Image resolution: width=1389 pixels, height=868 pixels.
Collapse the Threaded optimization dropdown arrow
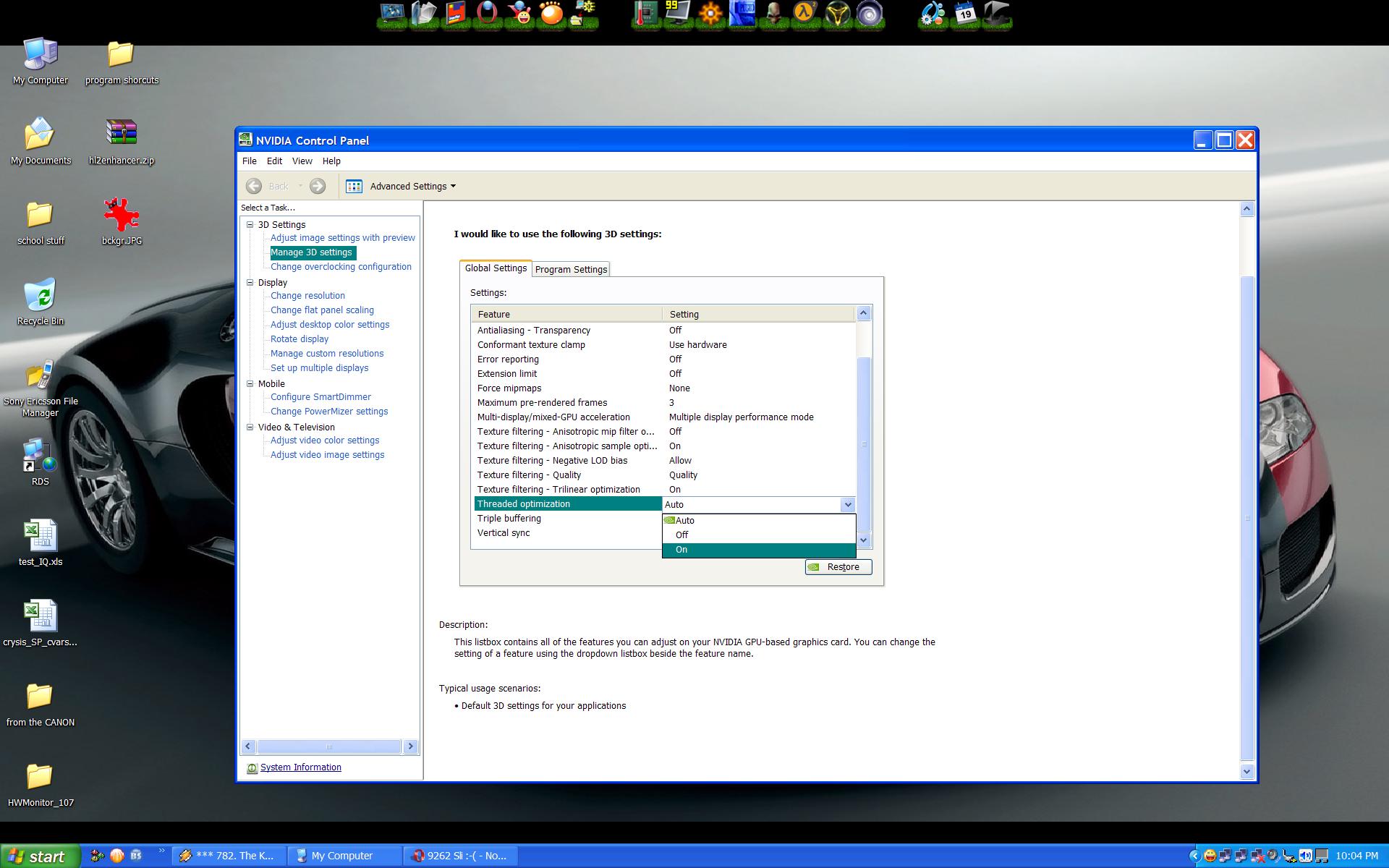[848, 505]
